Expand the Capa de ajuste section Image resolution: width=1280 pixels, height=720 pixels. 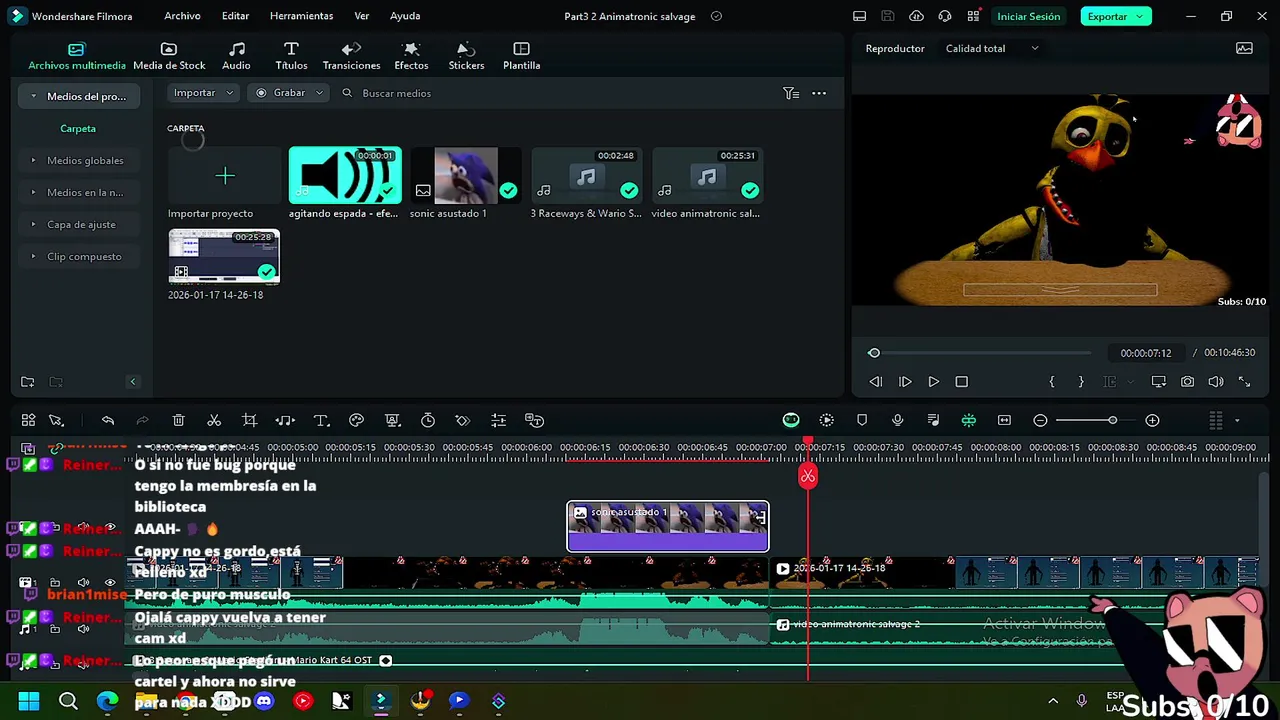(34, 224)
